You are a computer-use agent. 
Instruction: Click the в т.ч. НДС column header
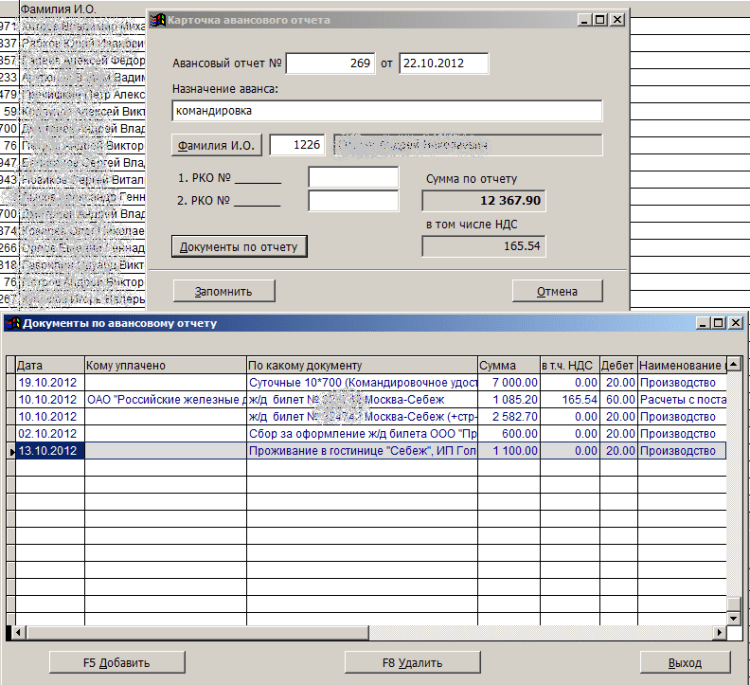point(570,365)
